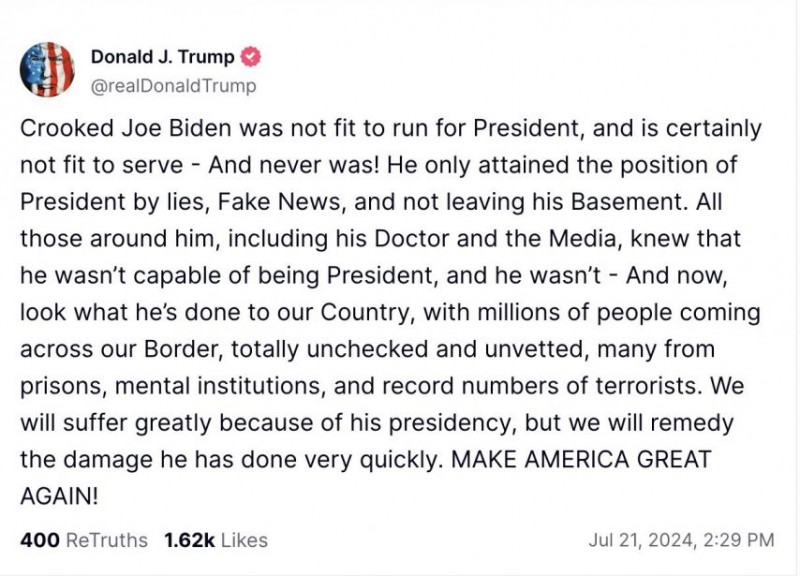View the 1.62k Likes count

point(190,540)
